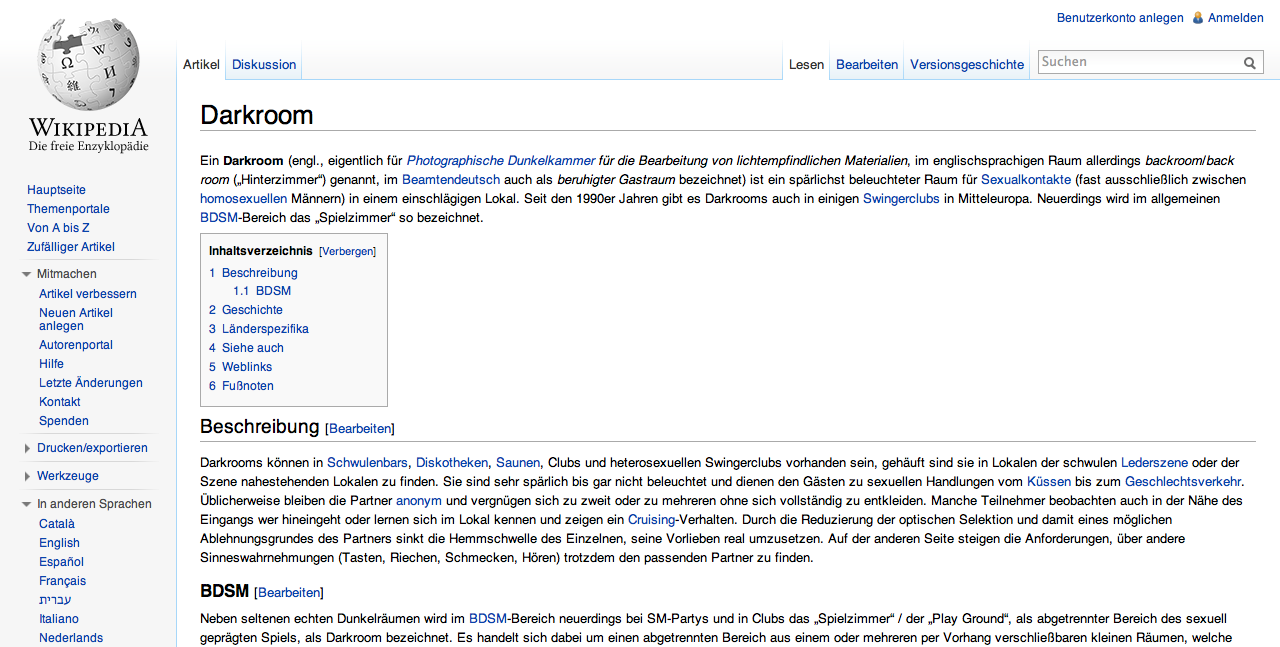The image size is (1280, 647).
Task: Open the Versionsgeschichte tab
Action: click(967, 64)
